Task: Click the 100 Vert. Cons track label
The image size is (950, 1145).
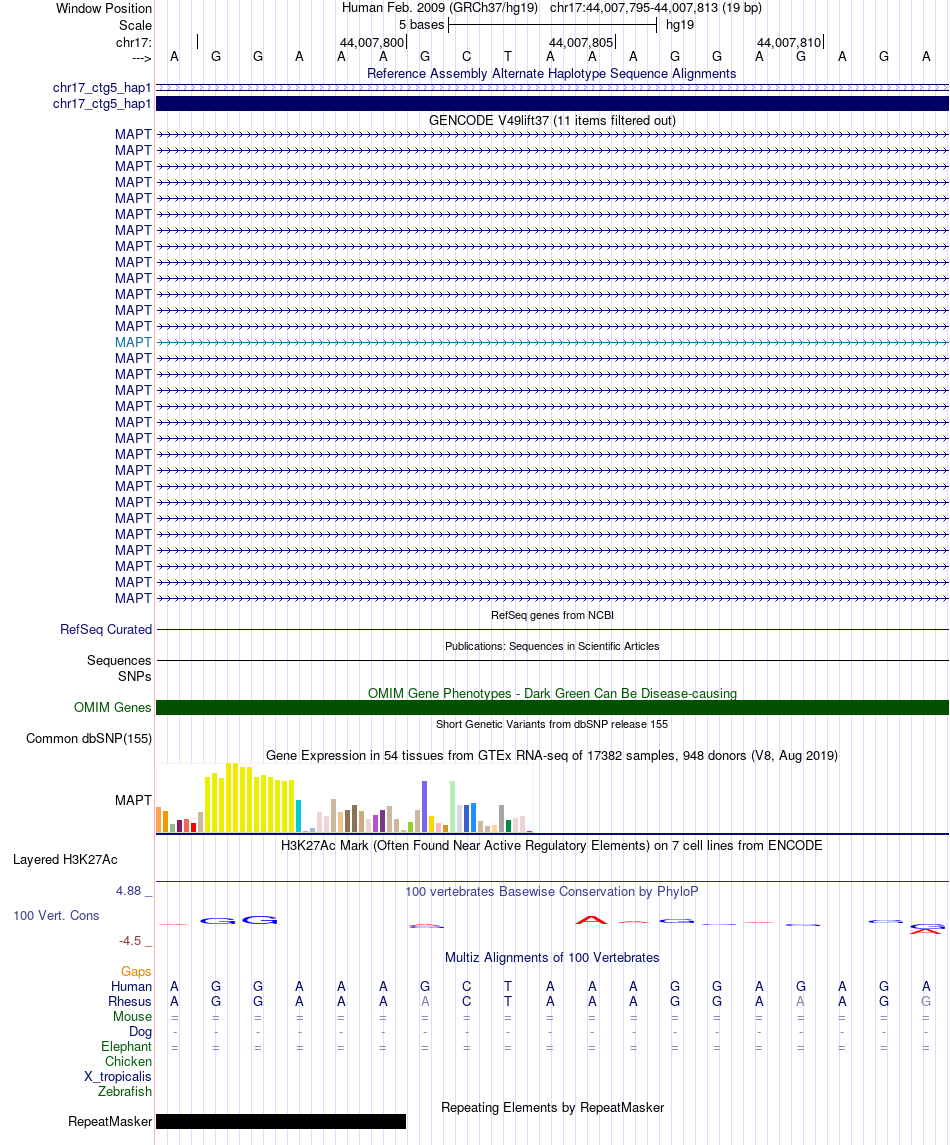Action: [56, 916]
